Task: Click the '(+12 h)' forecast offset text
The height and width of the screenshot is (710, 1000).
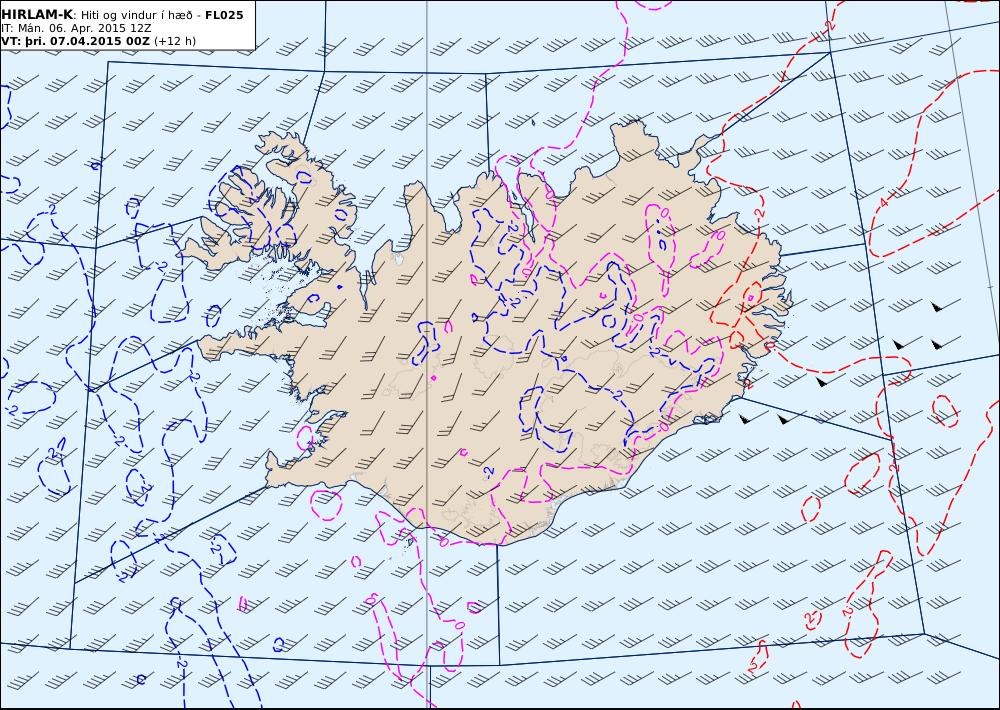Action: 175,41
